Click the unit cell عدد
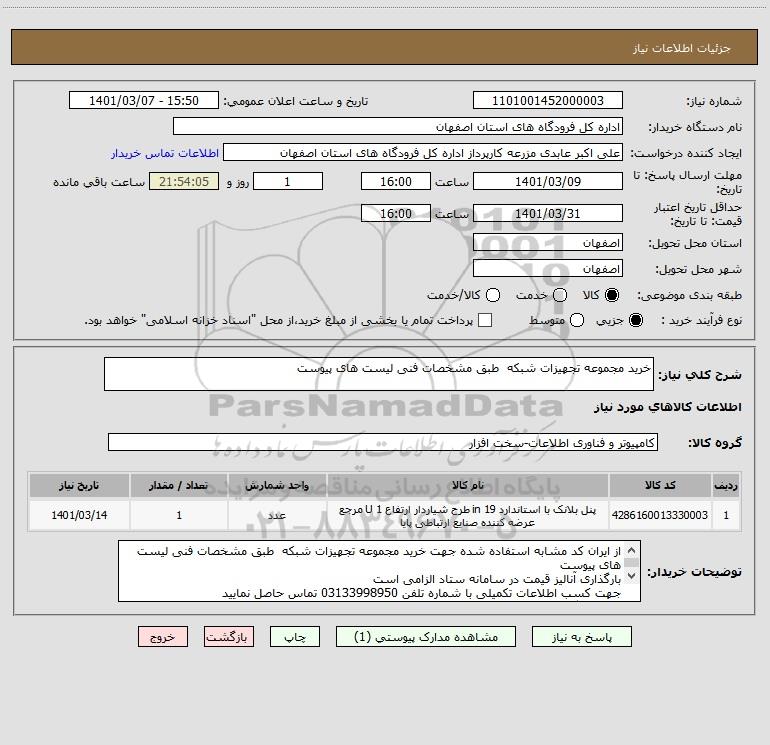The height and width of the screenshot is (745, 770). pos(277,515)
